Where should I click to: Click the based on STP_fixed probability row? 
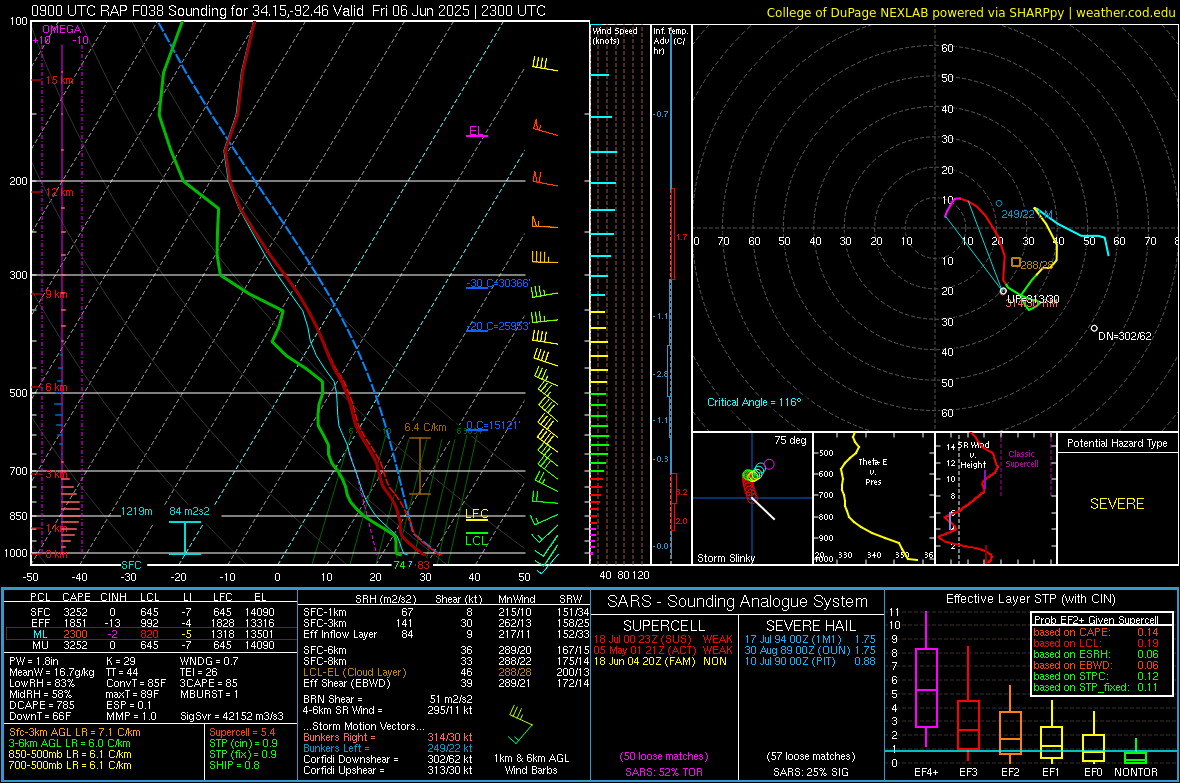(x=1096, y=687)
